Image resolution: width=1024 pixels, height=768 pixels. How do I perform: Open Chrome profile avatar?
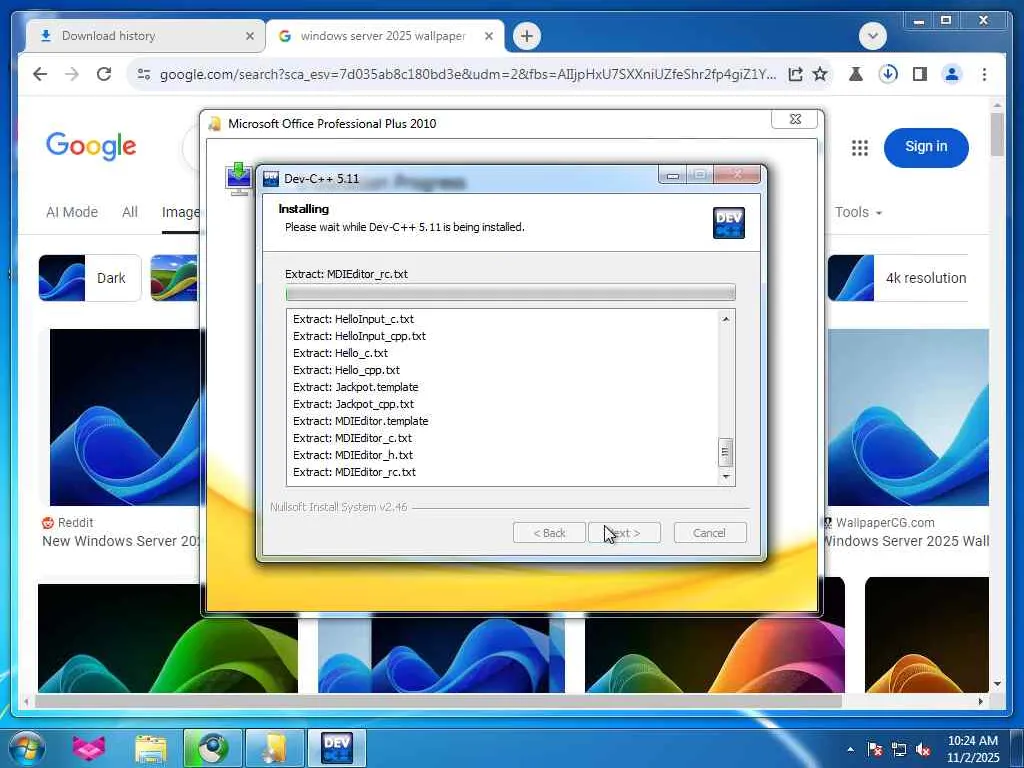tap(952, 74)
